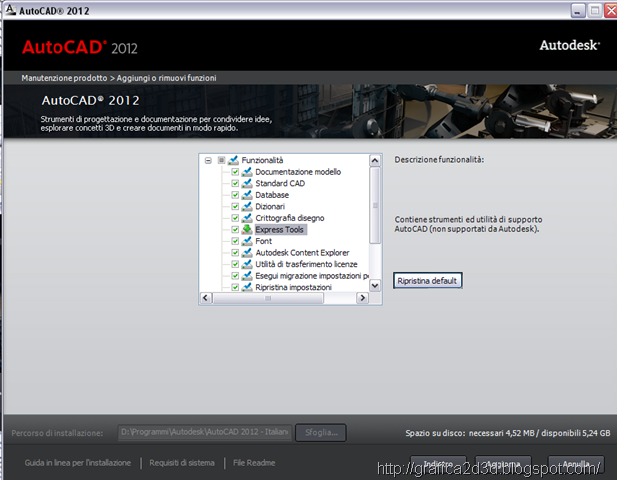Open Guida in linea per l'installazione link
The height and width of the screenshot is (480, 617).
(x=78, y=463)
